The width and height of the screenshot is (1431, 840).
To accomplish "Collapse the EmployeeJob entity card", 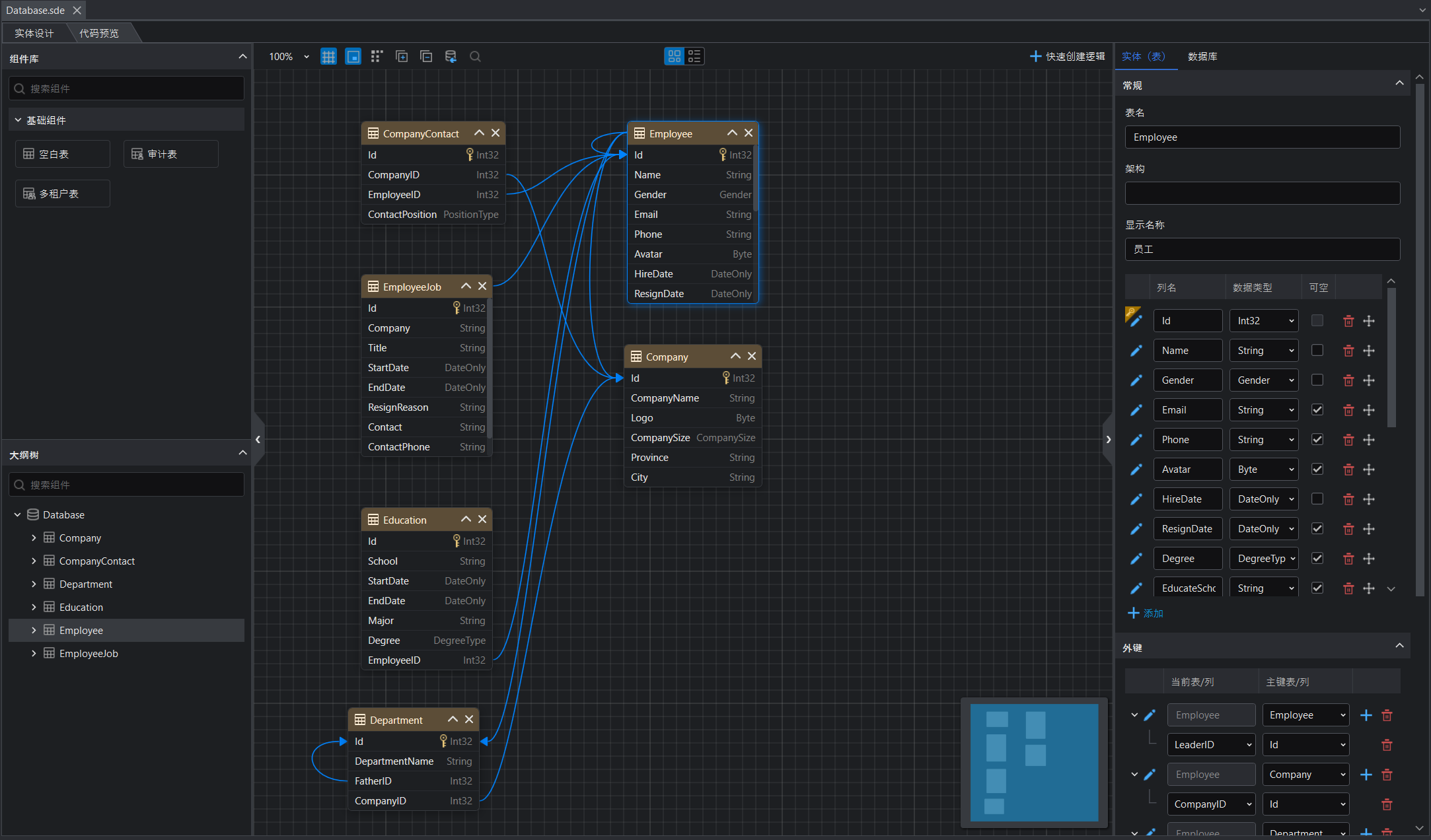I will click(x=466, y=287).
